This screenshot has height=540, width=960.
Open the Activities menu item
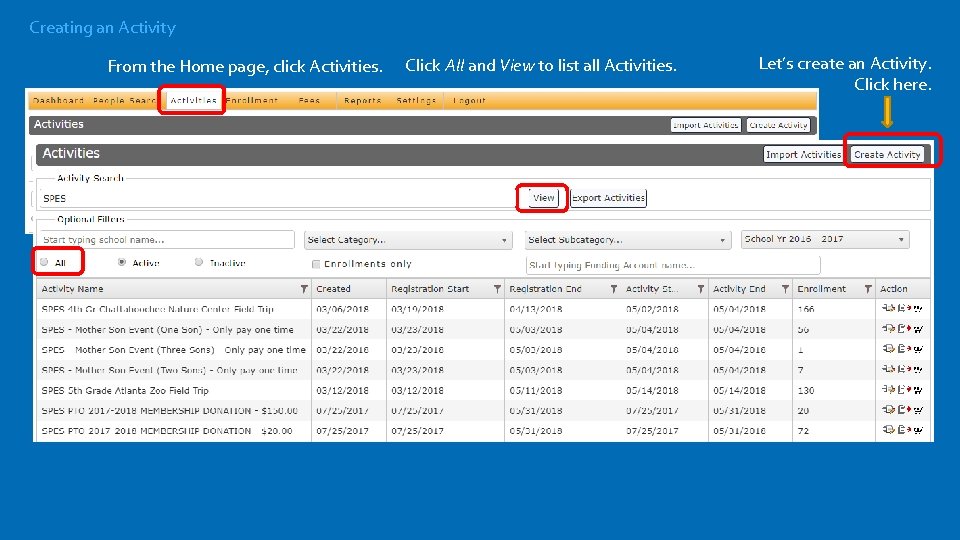[193, 100]
